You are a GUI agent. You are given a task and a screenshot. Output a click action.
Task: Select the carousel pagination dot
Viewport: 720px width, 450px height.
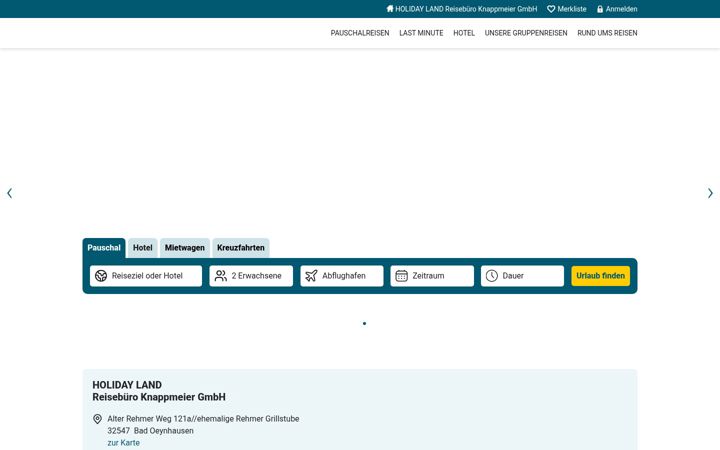(365, 323)
